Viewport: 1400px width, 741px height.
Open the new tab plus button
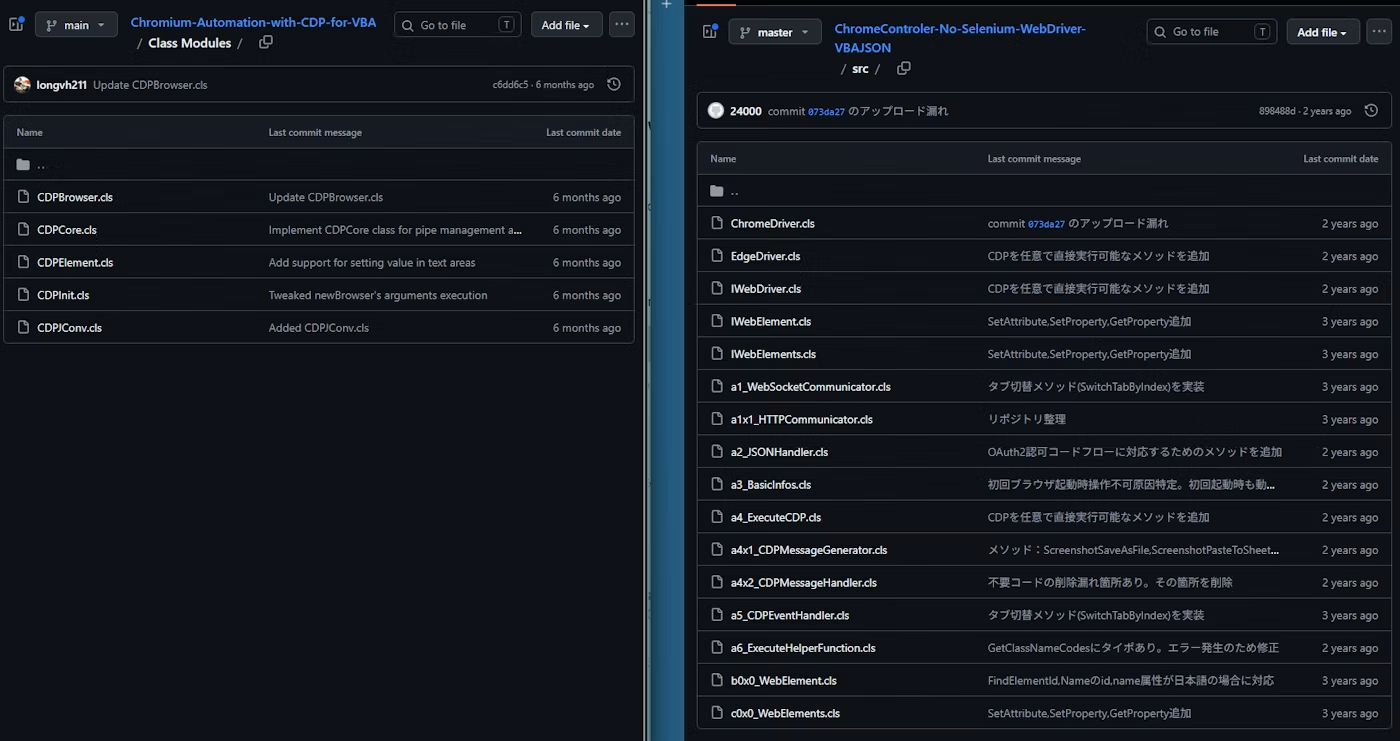(x=667, y=5)
